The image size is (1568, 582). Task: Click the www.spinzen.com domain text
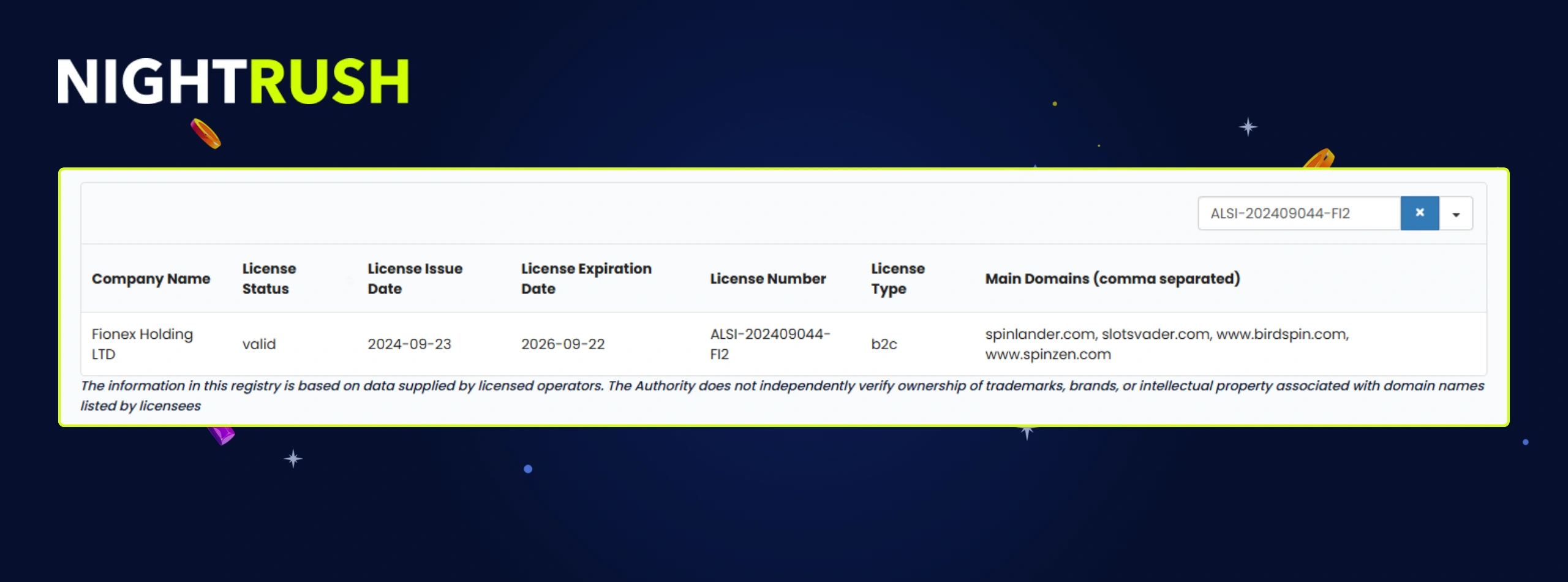(1048, 354)
